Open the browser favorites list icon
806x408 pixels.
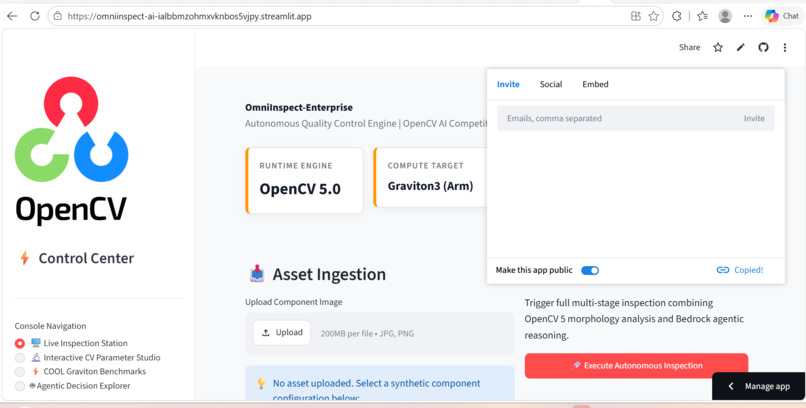point(702,16)
